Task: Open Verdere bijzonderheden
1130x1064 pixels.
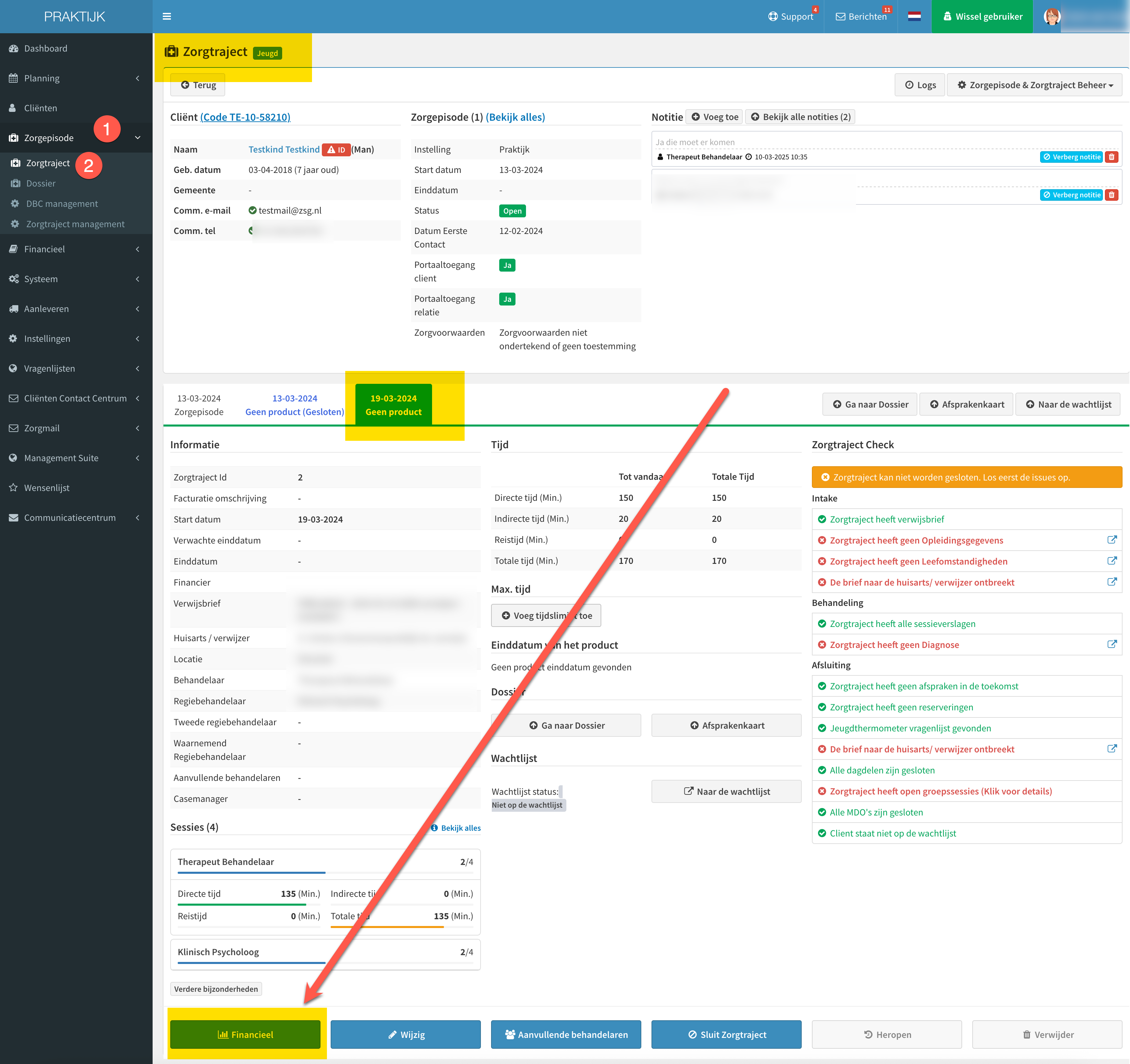Action: click(x=216, y=989)
